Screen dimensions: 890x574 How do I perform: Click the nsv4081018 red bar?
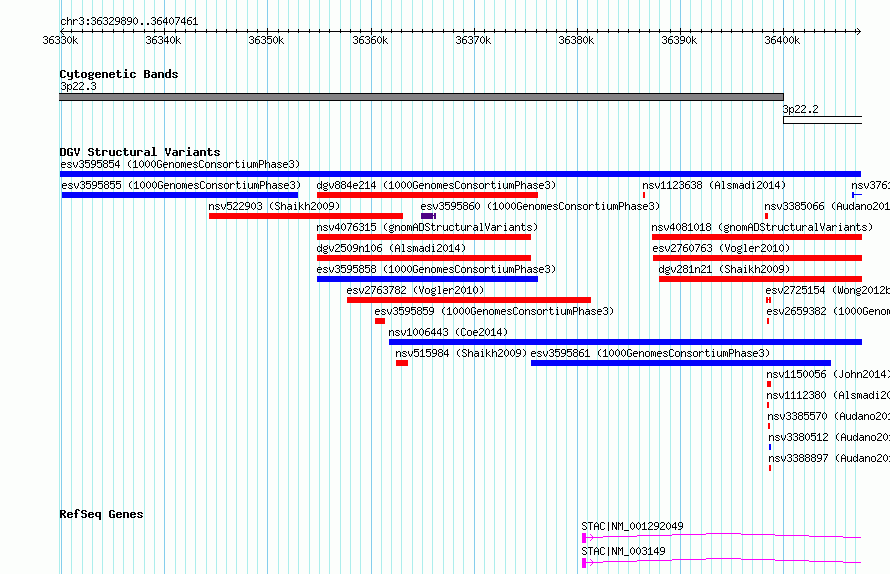(757, 237)
